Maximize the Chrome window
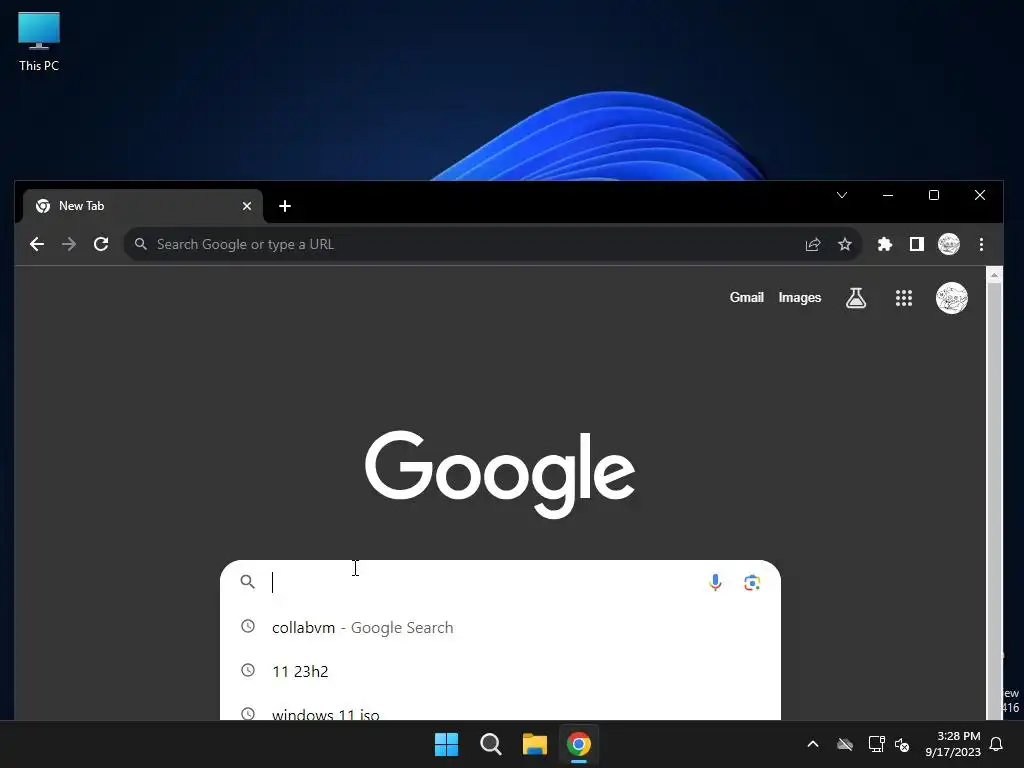The image size is (1024, 768). click(x=934, y=195)
